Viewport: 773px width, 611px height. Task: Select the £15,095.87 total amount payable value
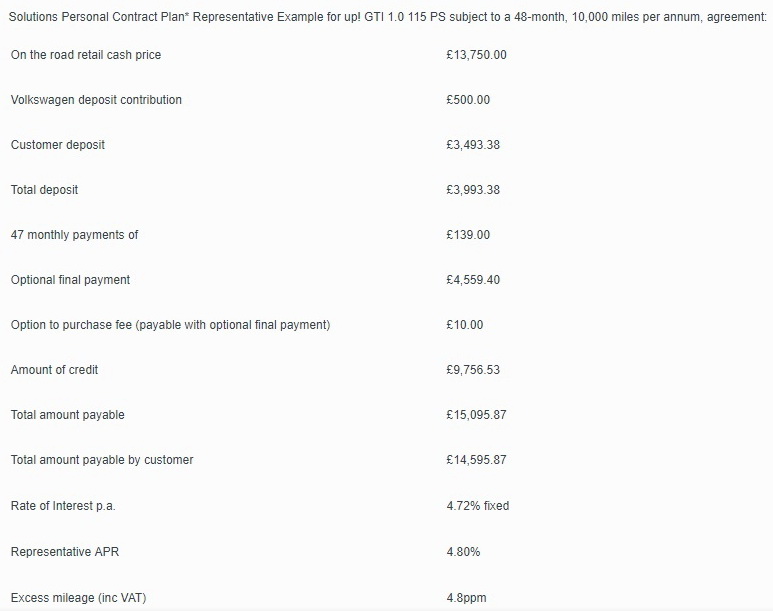click(x=476, y=415)
